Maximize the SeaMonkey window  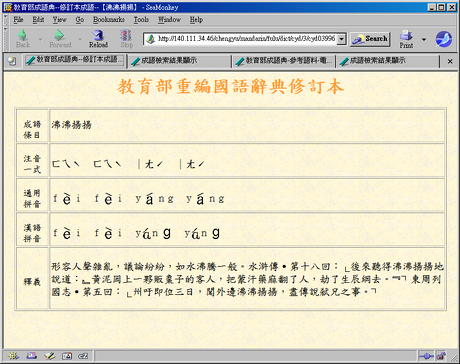(441, 7)
